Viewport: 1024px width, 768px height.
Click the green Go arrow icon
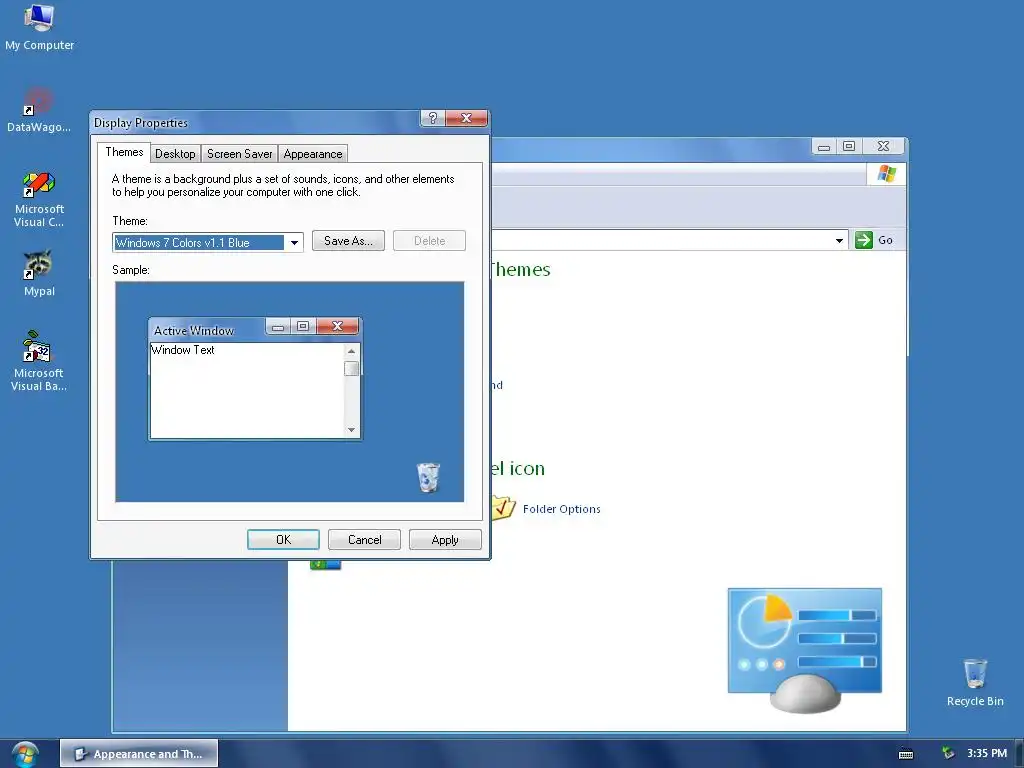[x=863, y=240]
